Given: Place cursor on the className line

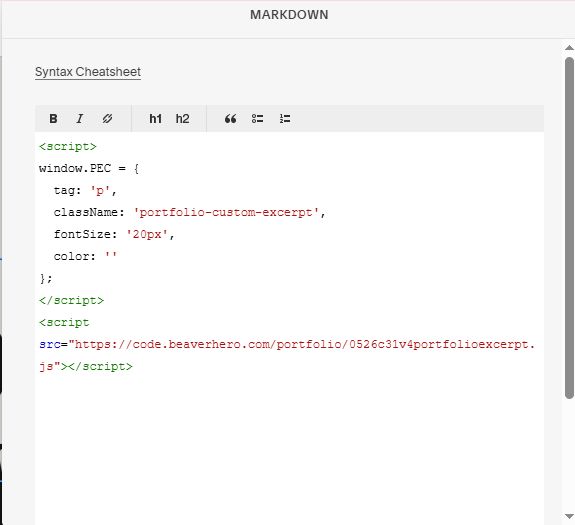Looking at the screenshot, I should coord(189,213).
